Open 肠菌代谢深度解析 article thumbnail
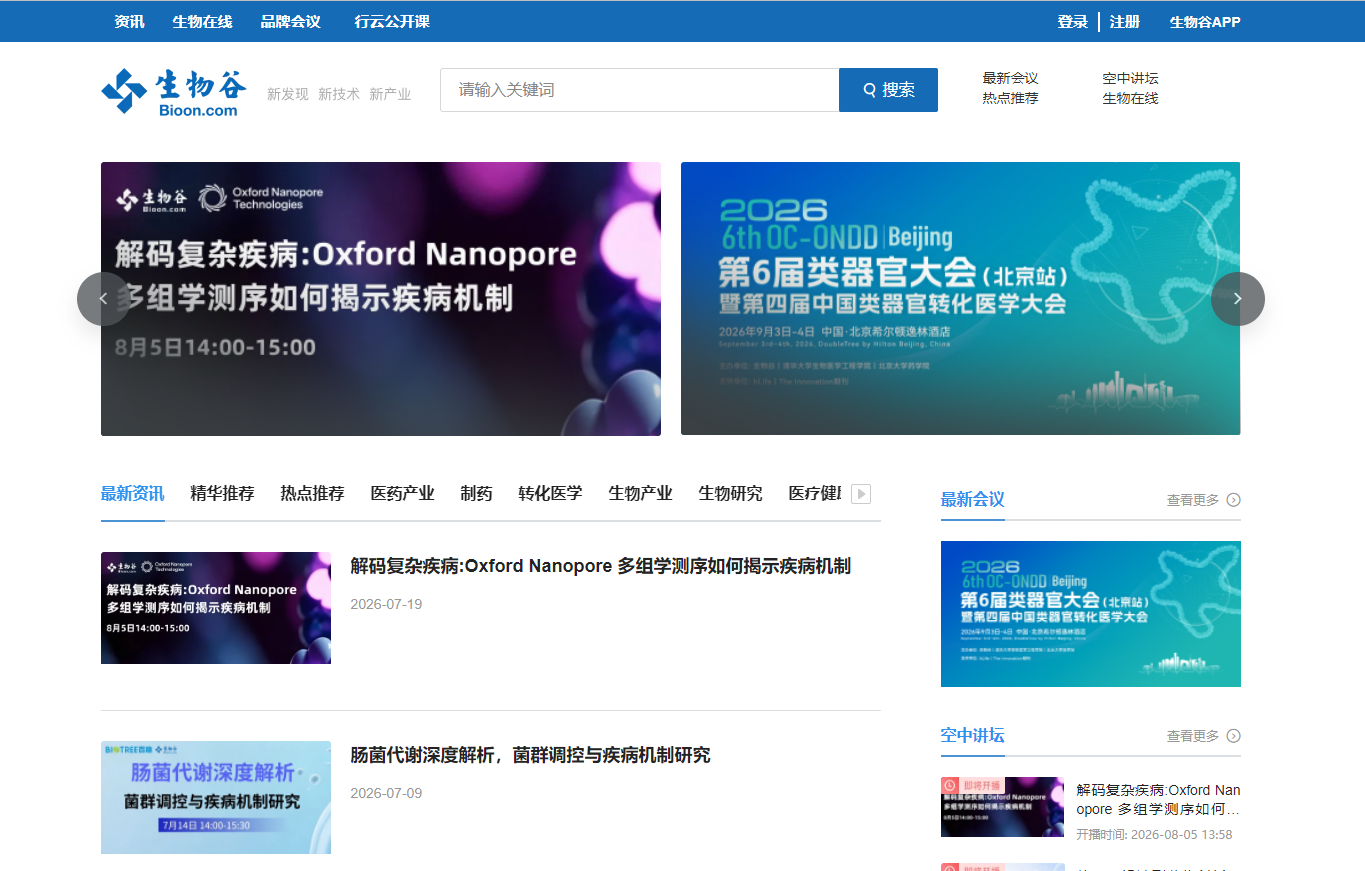Image resolution: width=1365 pixels, height=871 pixels. pos(216,797)
